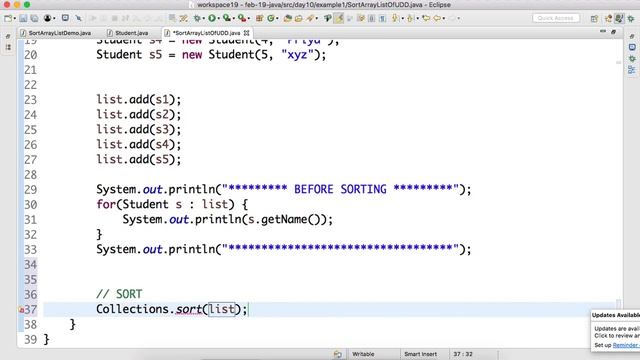Click BEFORE SORTING string on line 29
Image resolution: width=640 pixels, height=360 pixels.
click(340, 189)
